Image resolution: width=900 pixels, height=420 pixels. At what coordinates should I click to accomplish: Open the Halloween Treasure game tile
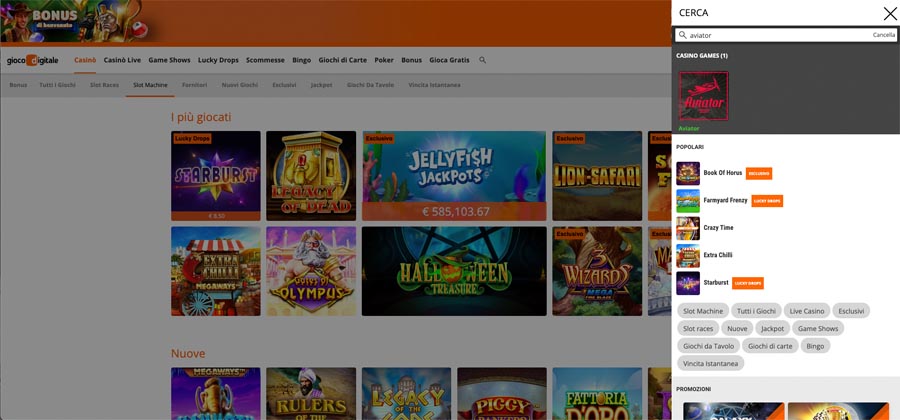pyautogui.click(x=454, y=271)
